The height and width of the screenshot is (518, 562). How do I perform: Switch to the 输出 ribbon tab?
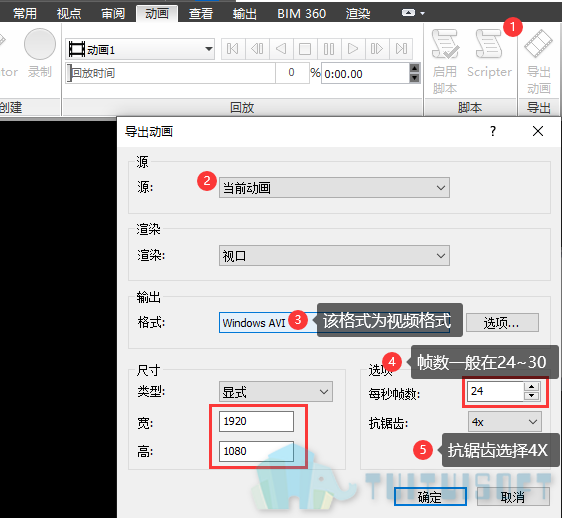click(x=245, y=14)
